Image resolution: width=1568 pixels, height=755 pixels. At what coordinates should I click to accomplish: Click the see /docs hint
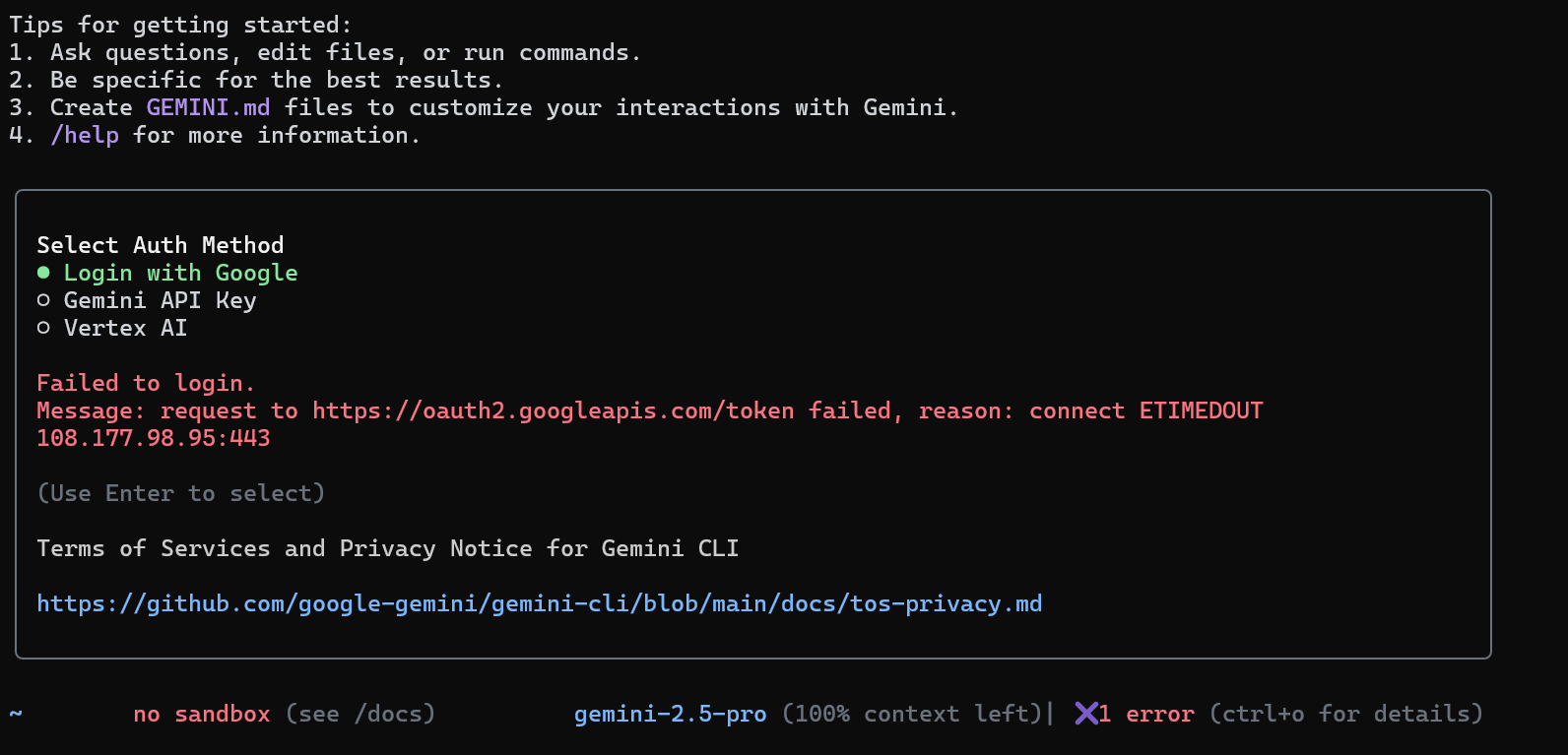[360, 714]
